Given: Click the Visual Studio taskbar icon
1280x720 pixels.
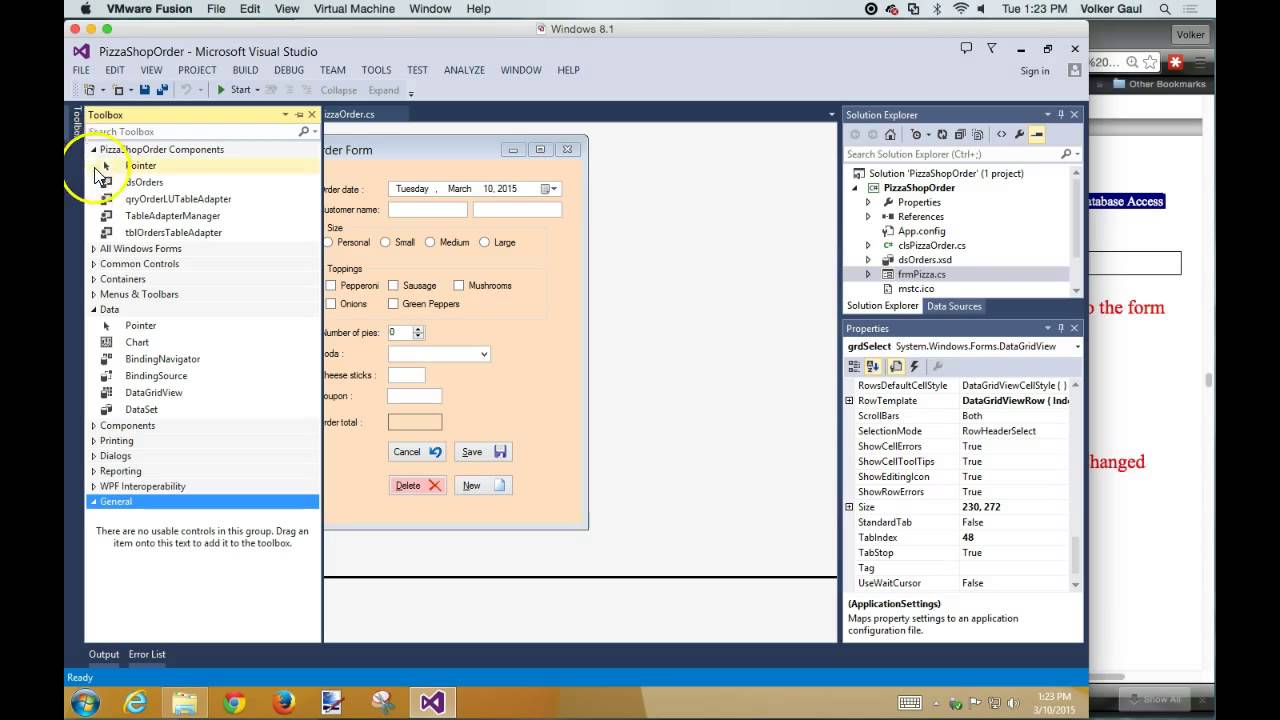Looking at the screenshot, I should pos(432,703).
